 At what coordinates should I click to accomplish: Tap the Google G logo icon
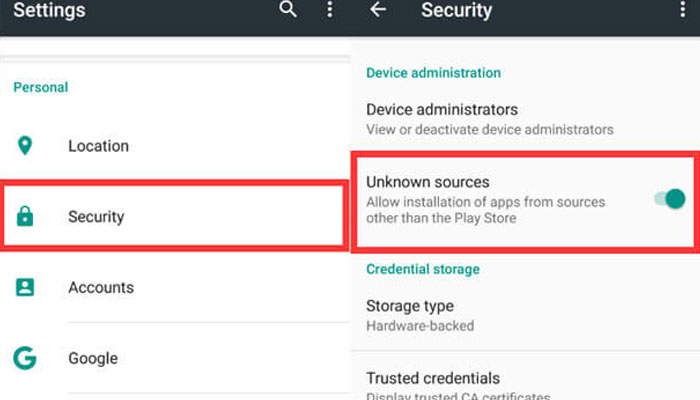(25, 358)
